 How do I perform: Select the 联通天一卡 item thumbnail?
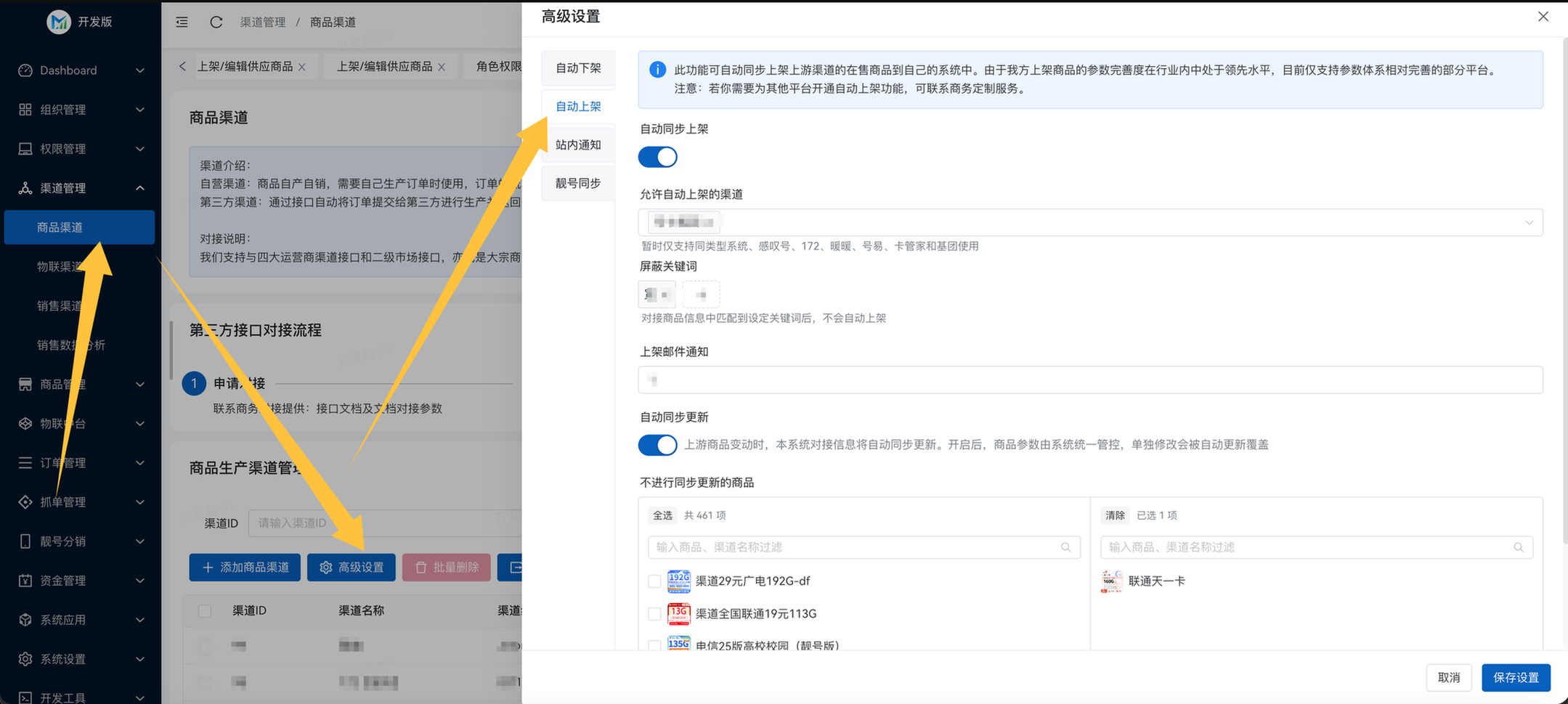click(1111, 581)
